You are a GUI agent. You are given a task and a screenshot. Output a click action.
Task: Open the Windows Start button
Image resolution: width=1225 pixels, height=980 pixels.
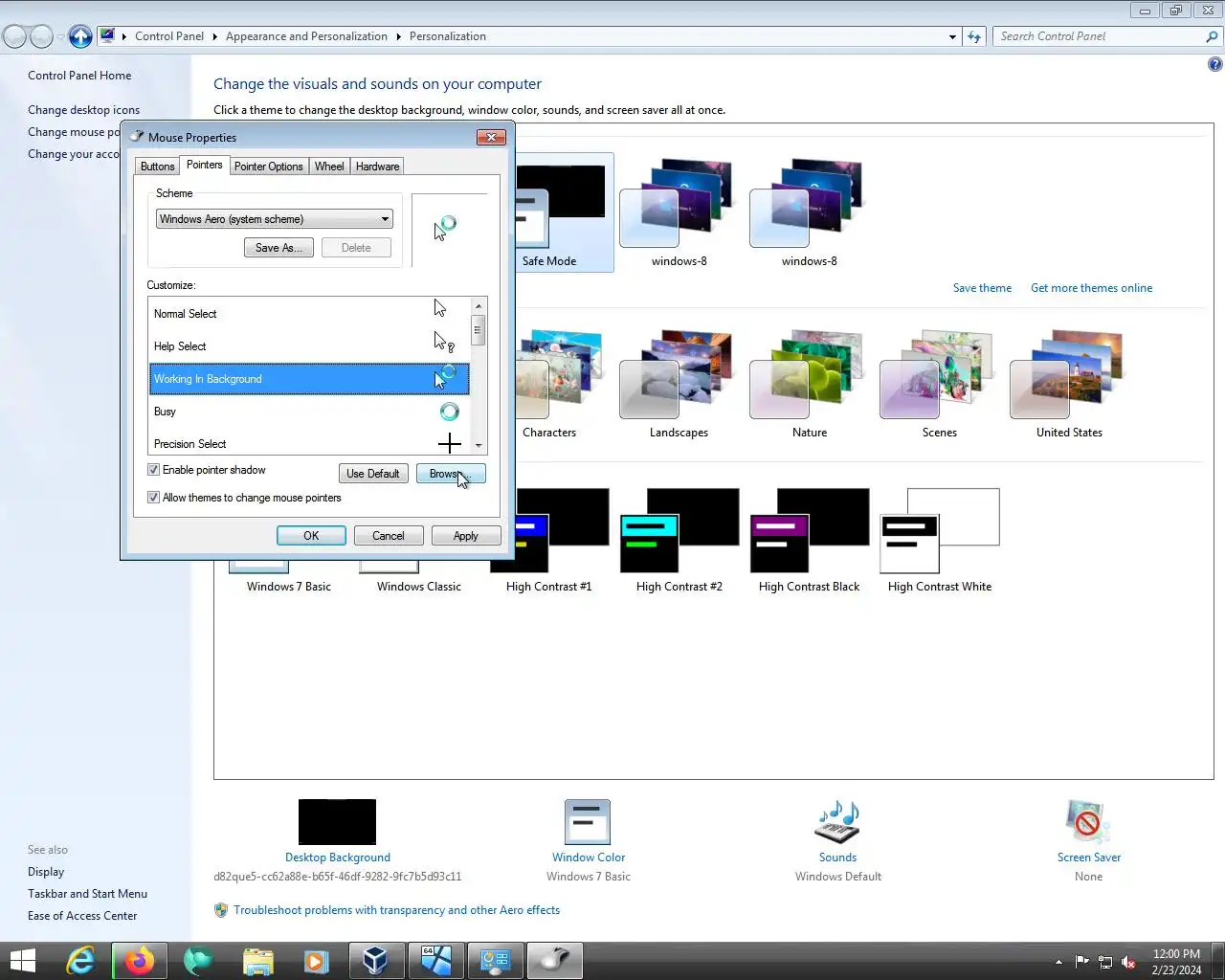(x=22, y=961)
